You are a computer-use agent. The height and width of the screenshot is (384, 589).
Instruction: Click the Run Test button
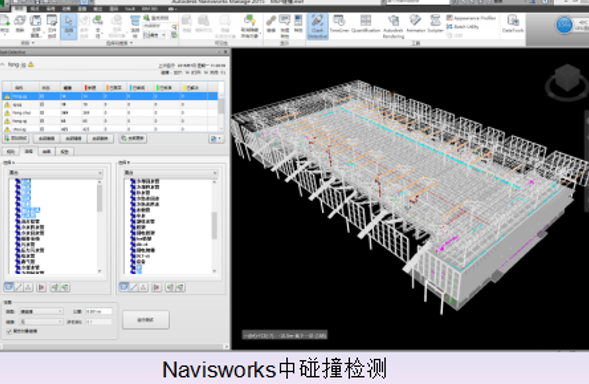[146, 320]
